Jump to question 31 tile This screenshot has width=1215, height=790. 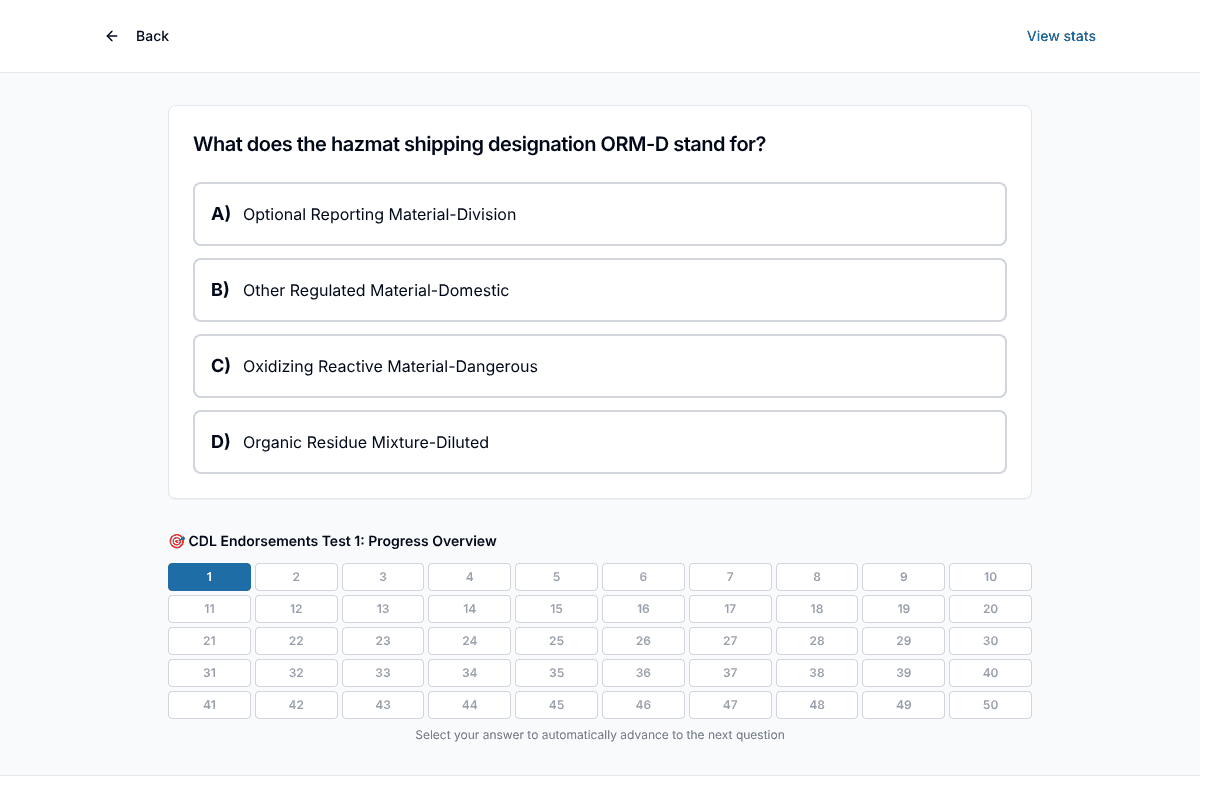[x=209, y=673]
